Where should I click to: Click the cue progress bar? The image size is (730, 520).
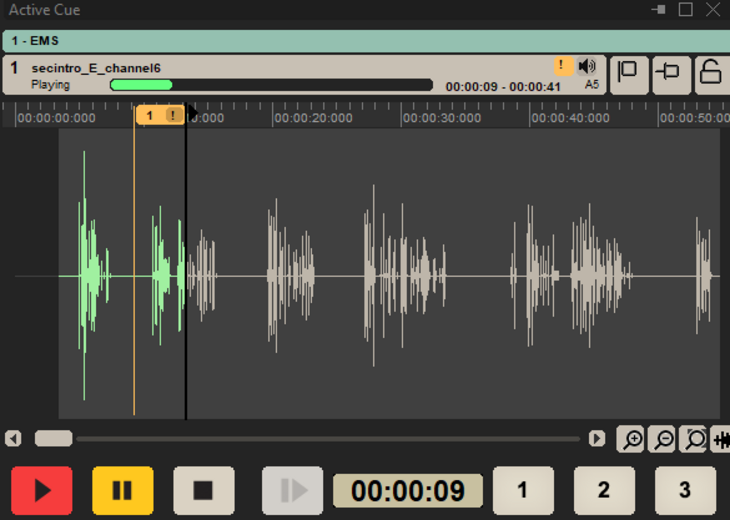pyautogui.click(x=270, y=85)
